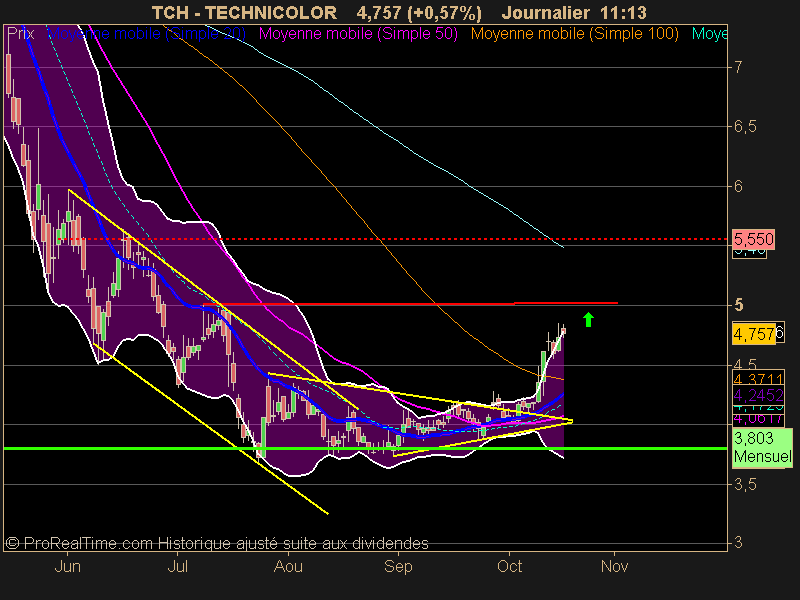This screenshot has width=800, height=600.
Task: Select the green horizontal support line
Action: click(x=365, y=448)
